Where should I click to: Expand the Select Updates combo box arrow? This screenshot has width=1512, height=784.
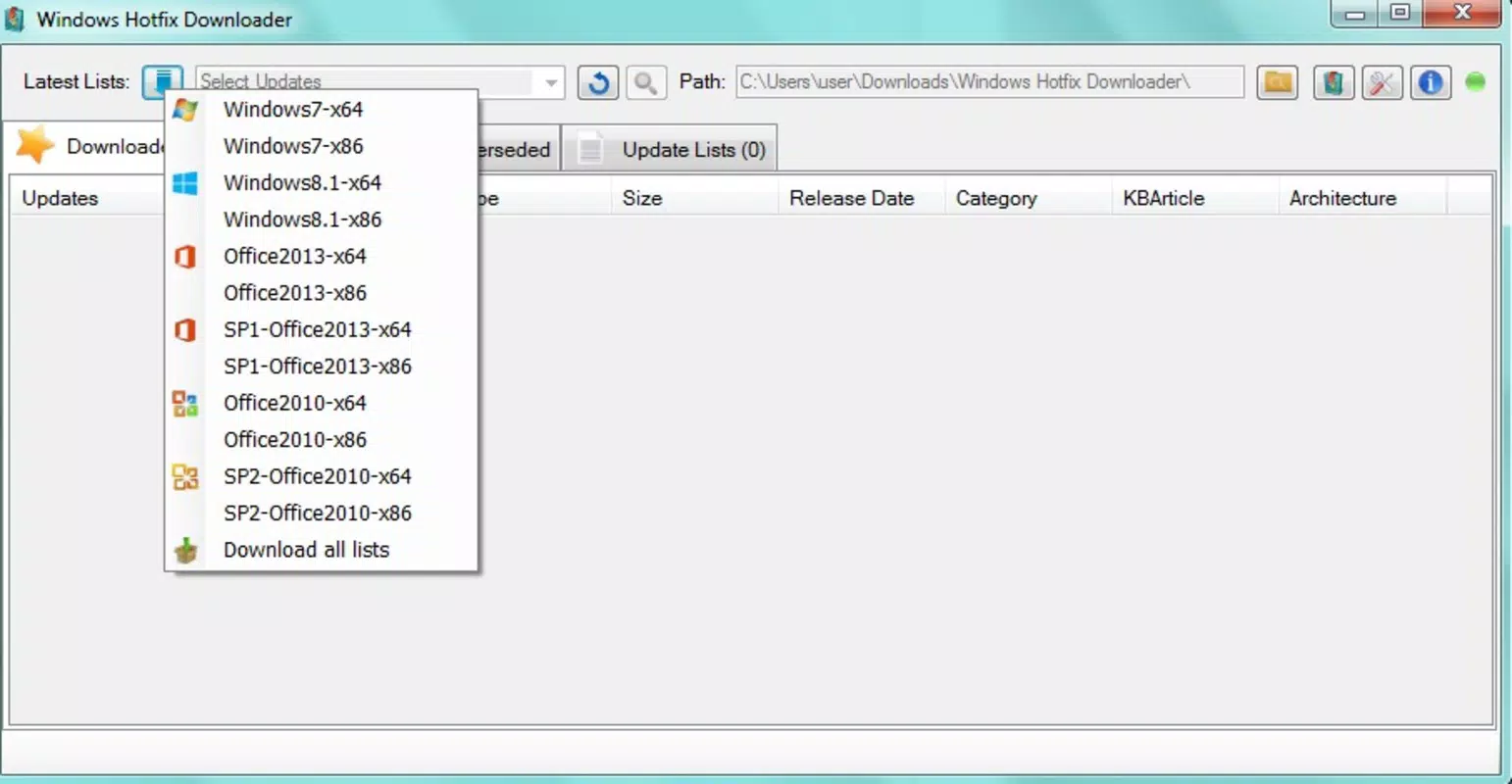point(551,82)
